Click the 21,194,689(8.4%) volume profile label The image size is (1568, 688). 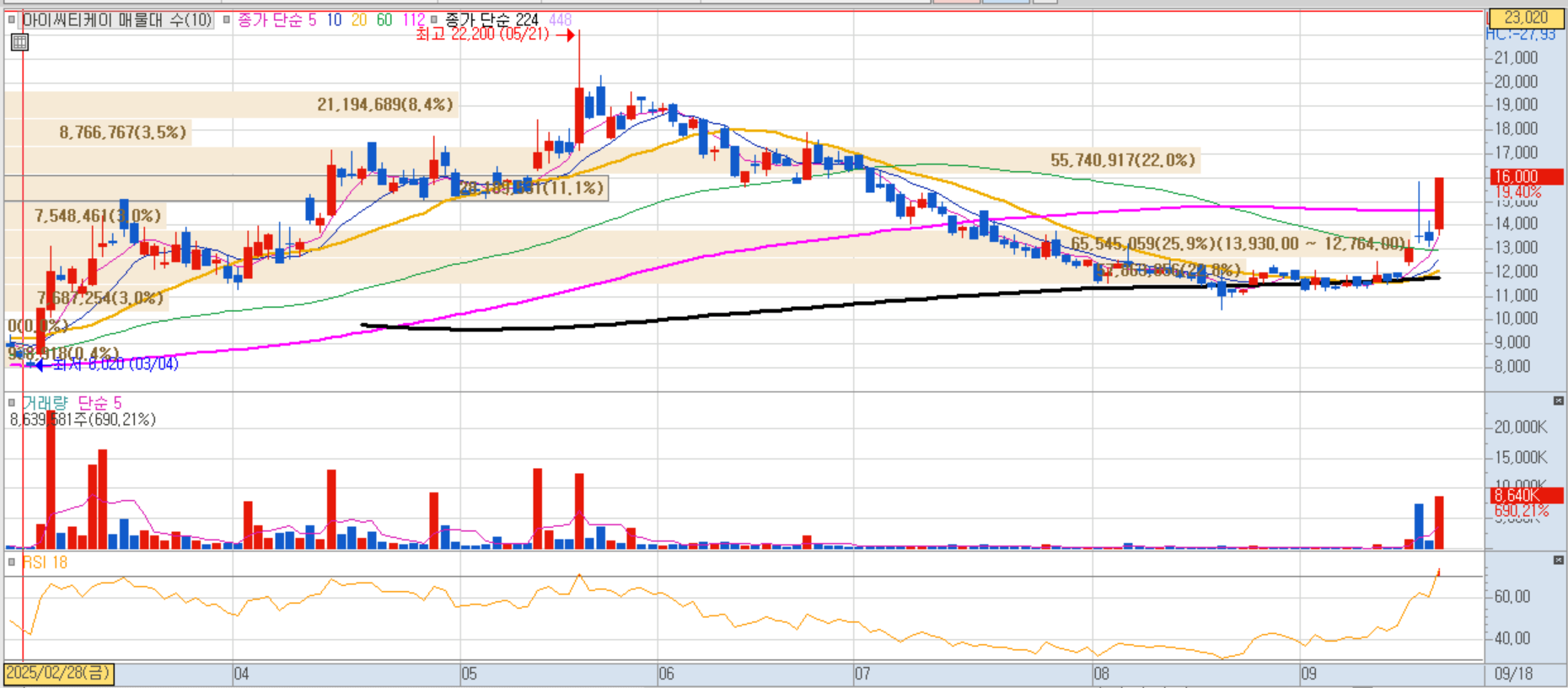385,105
